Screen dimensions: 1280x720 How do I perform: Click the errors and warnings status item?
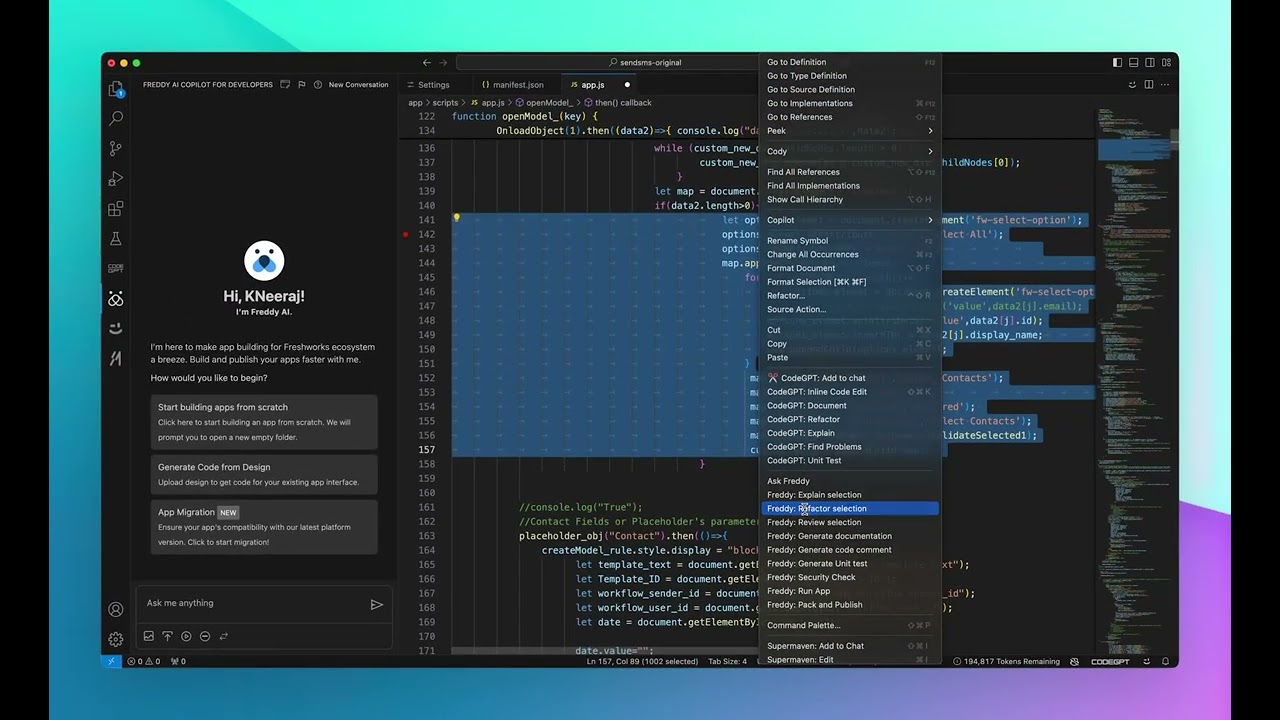click(143, 661)
